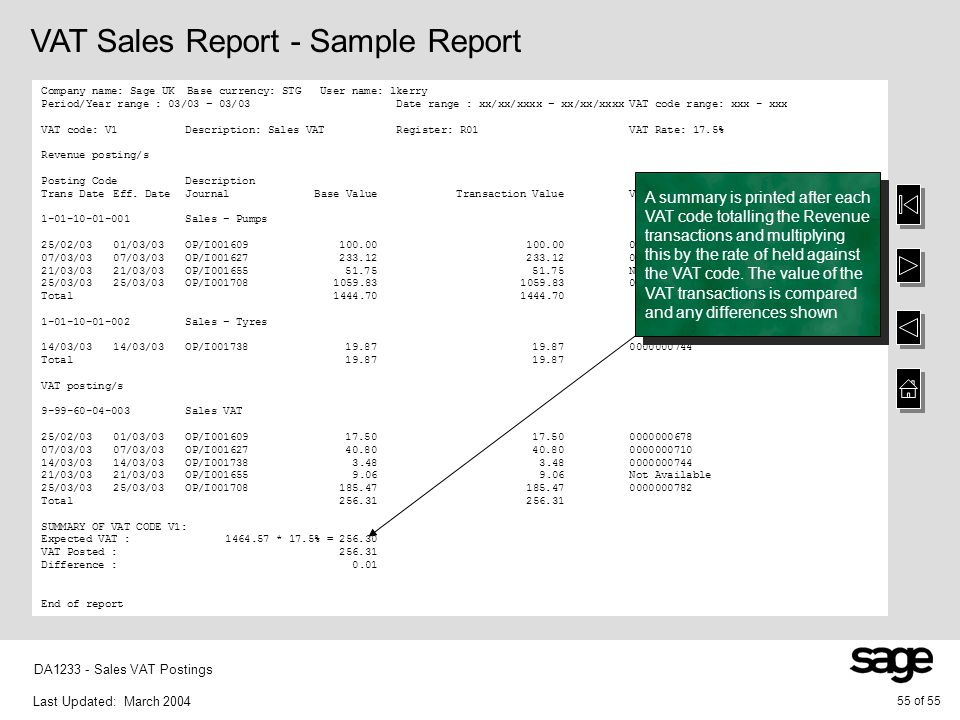
Task: Click the Not Available reference in VAT postings
Action: point(670,474)
